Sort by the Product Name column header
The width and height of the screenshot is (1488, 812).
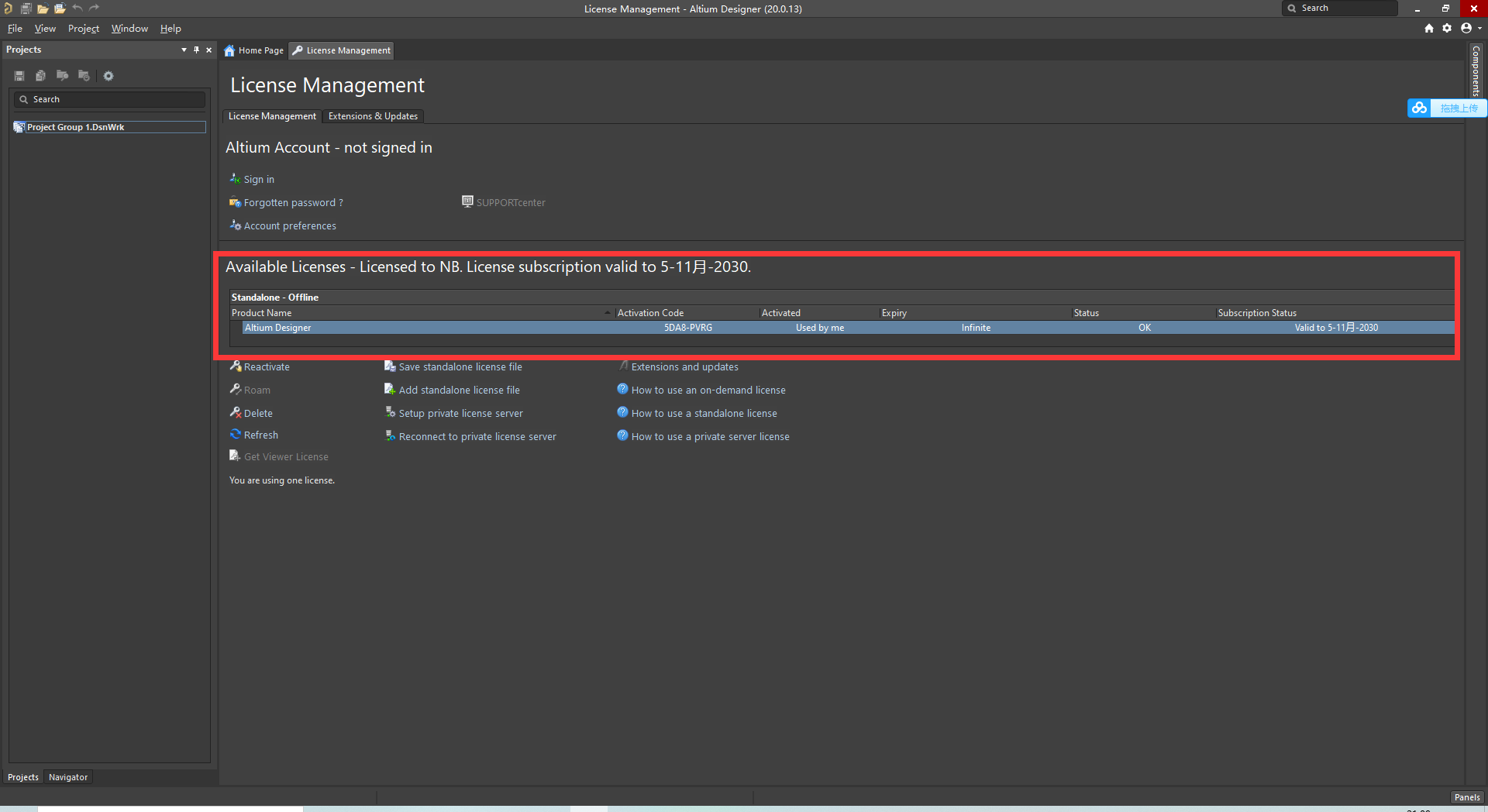tap(421, 313)
